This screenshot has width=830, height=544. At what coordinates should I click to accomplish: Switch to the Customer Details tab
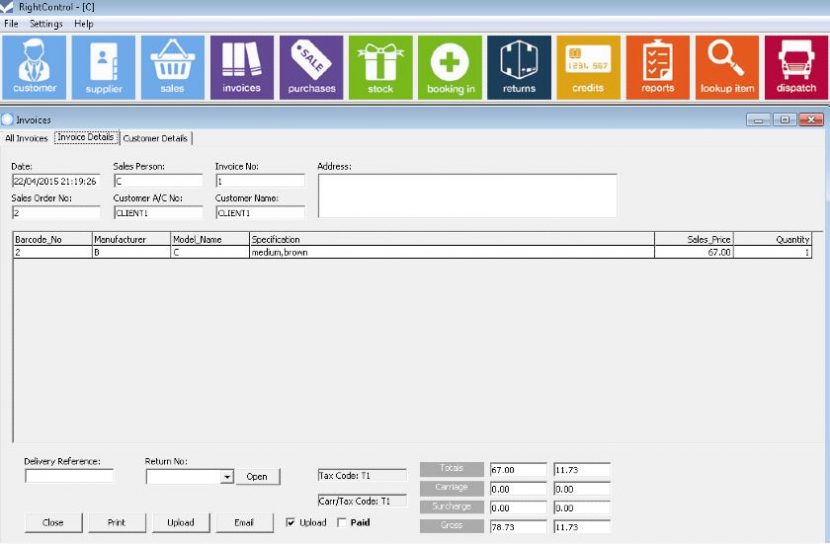tap(156, 138)
